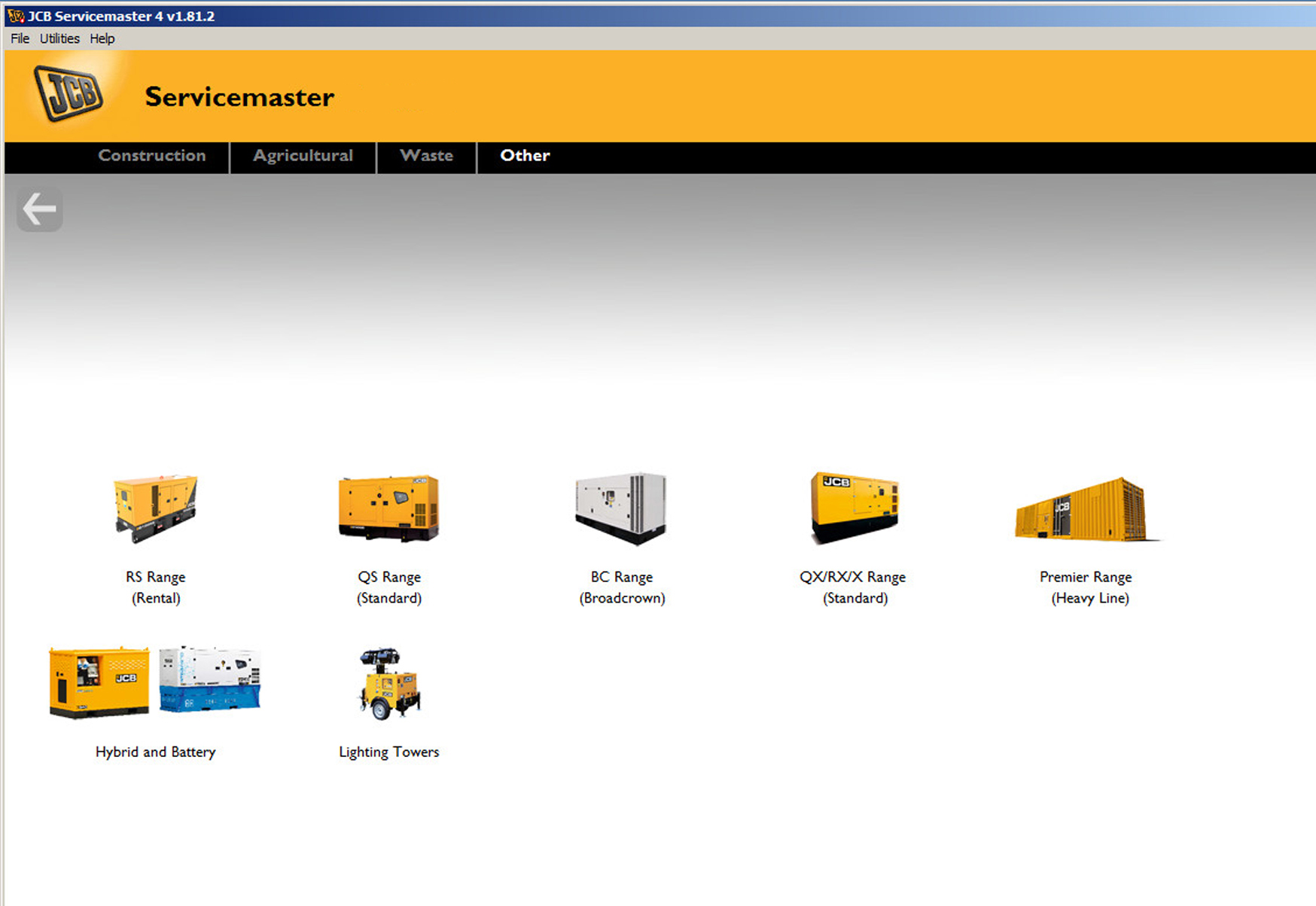This screenshot has height=906, width=1316.
Task: Click the RS Range (Rental) label
Action: pos(156,587)
